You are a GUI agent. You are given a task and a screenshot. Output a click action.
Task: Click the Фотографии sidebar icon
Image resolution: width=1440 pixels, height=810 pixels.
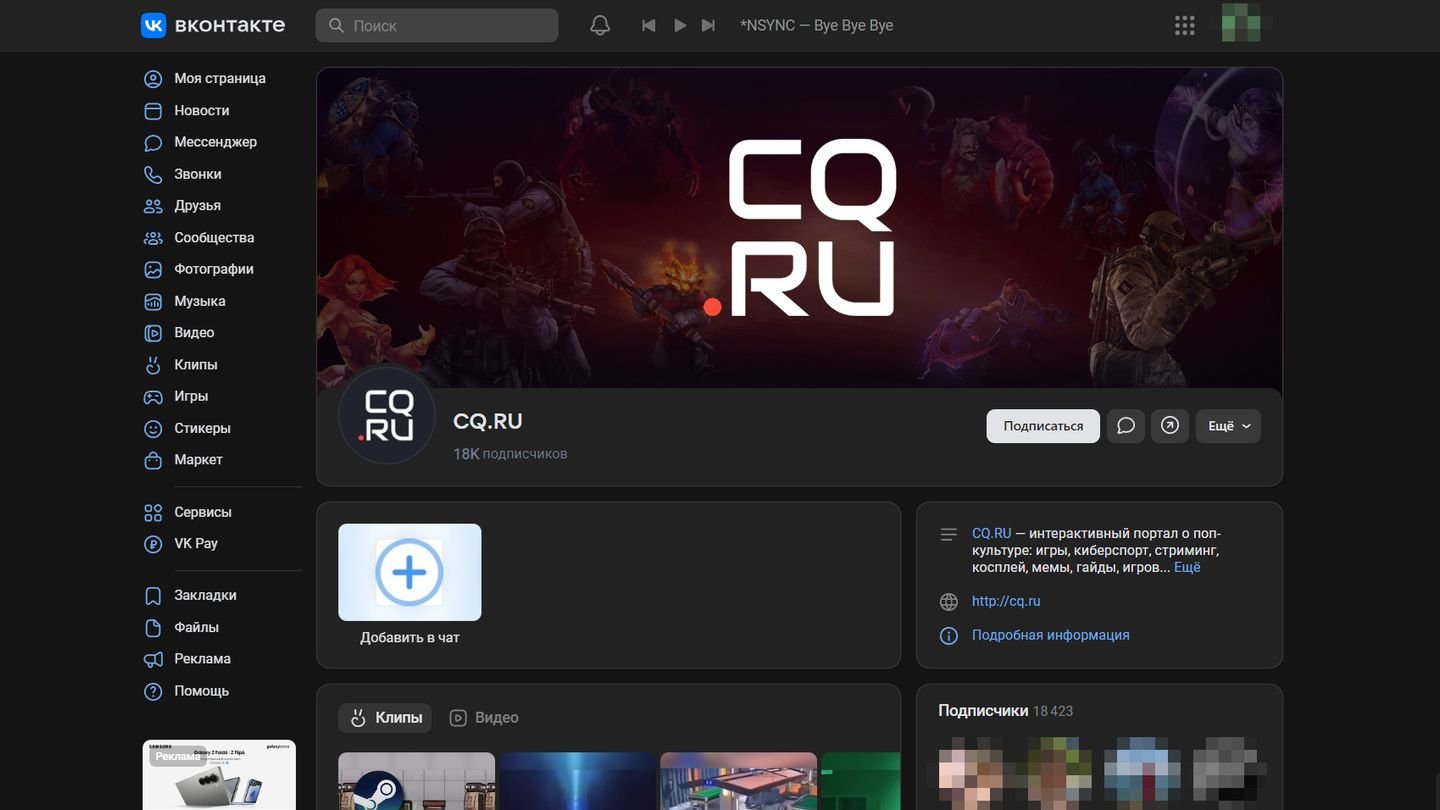point(153,269)
